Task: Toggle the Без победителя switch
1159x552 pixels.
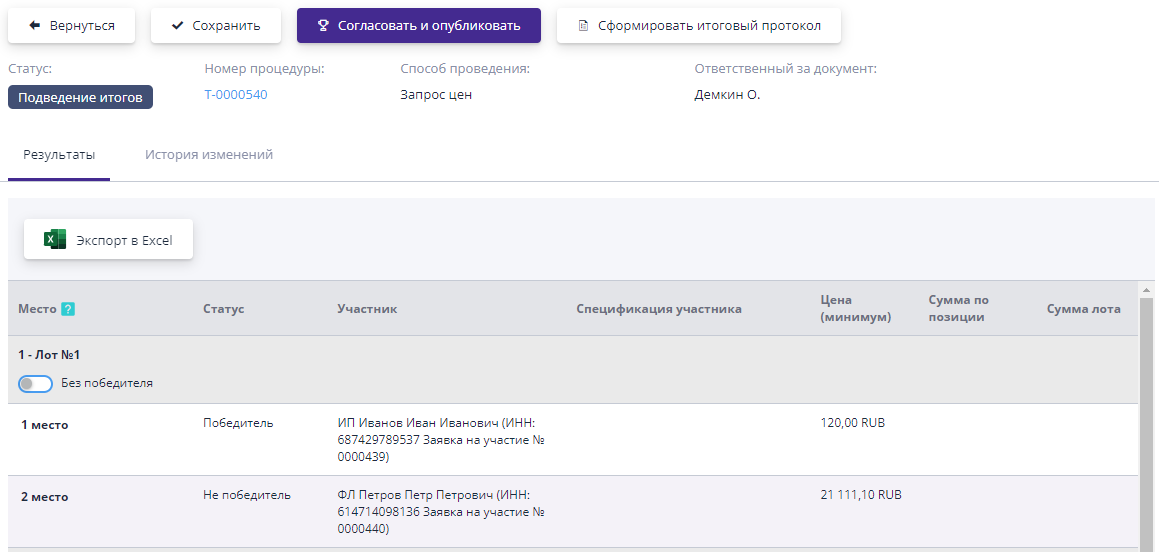Action: coord(35,384)
